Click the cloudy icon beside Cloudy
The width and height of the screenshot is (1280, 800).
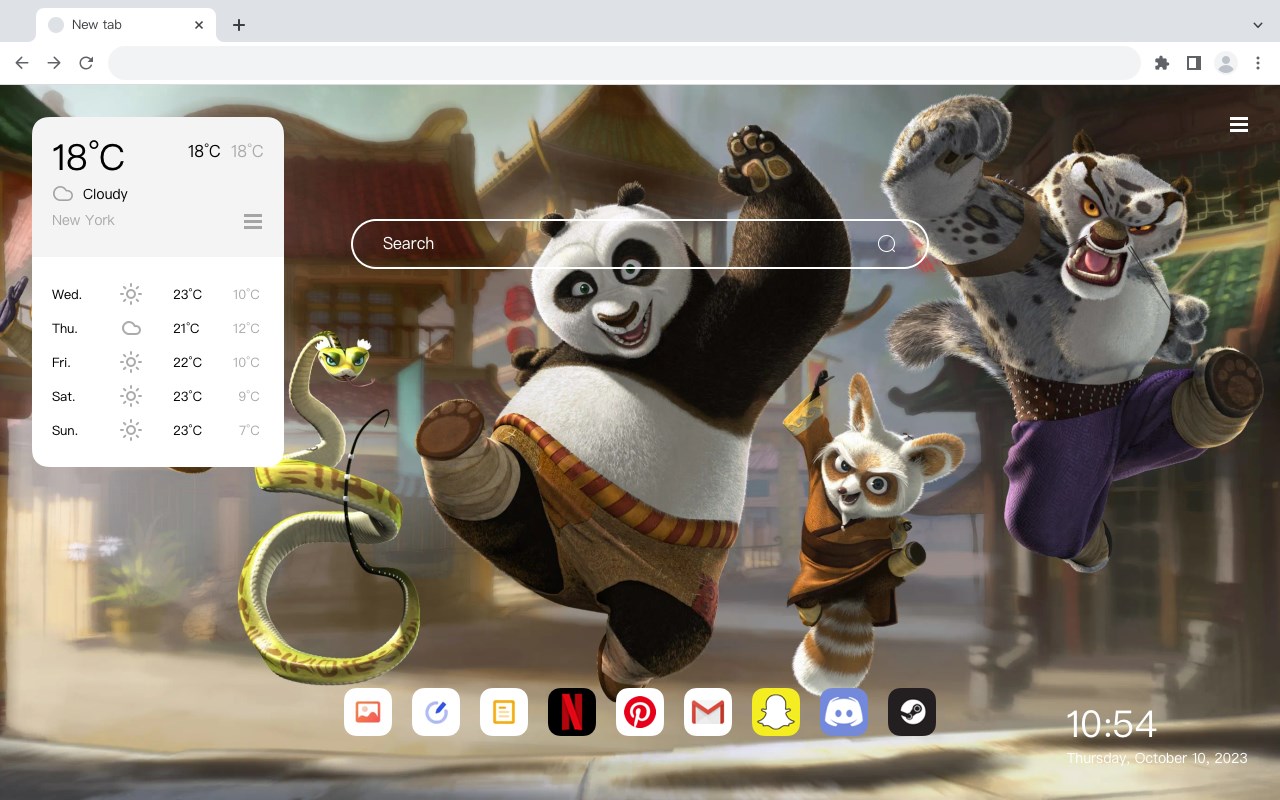point(63,194)
